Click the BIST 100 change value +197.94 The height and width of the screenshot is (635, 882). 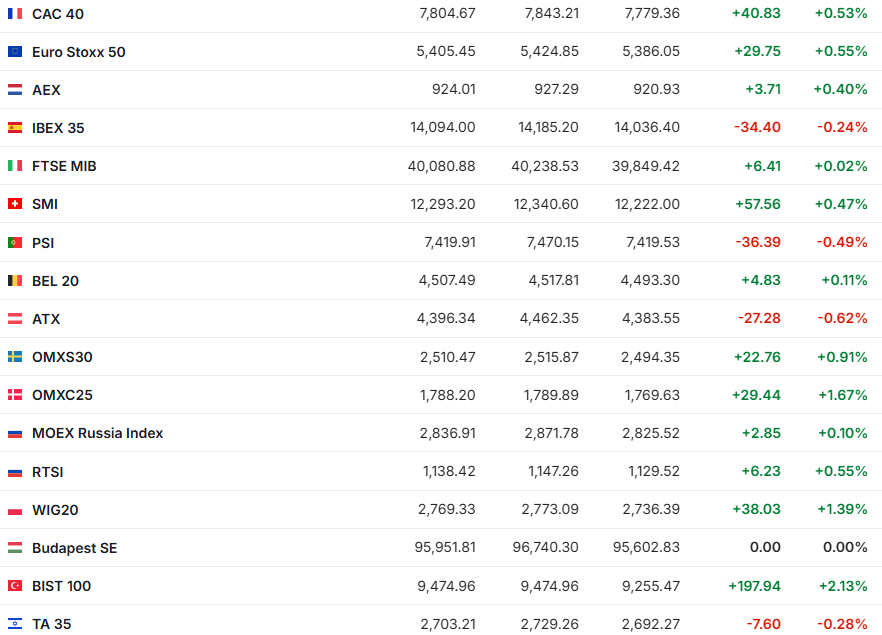tap(755, 586)
